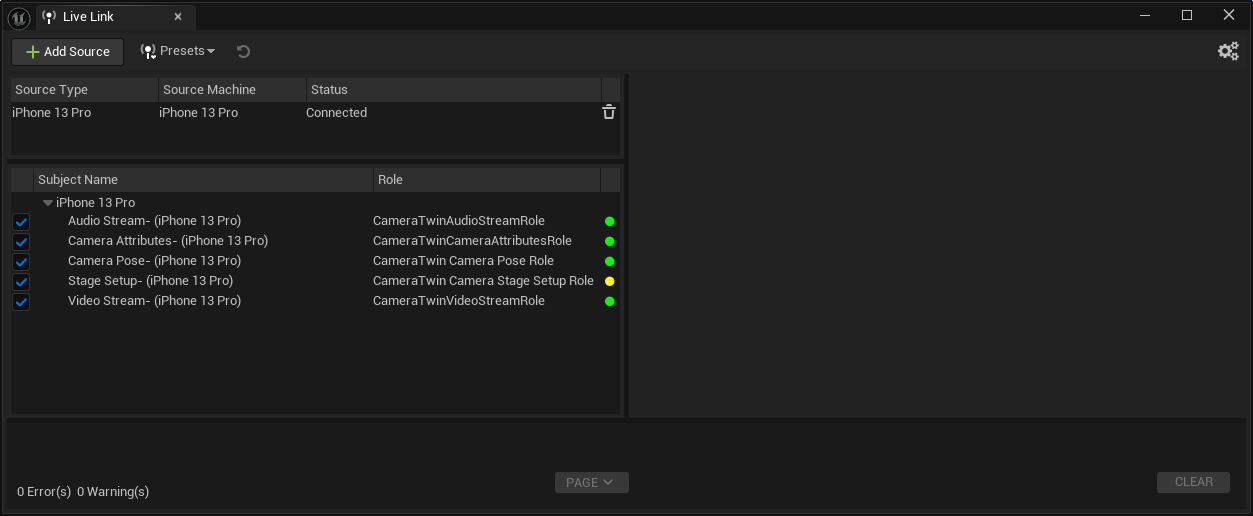Click the green status dot for Camera Pose

pyautogui.click(x=609, y=261)
